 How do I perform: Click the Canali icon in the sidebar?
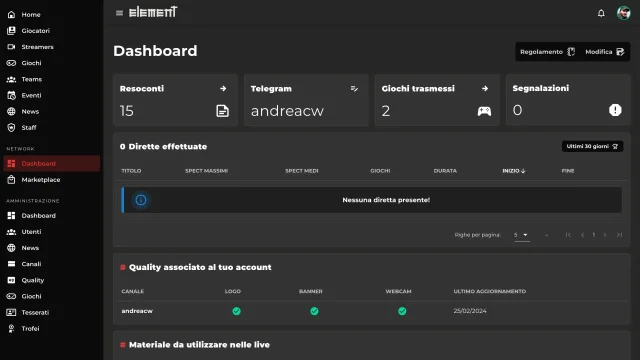[11, 264]
